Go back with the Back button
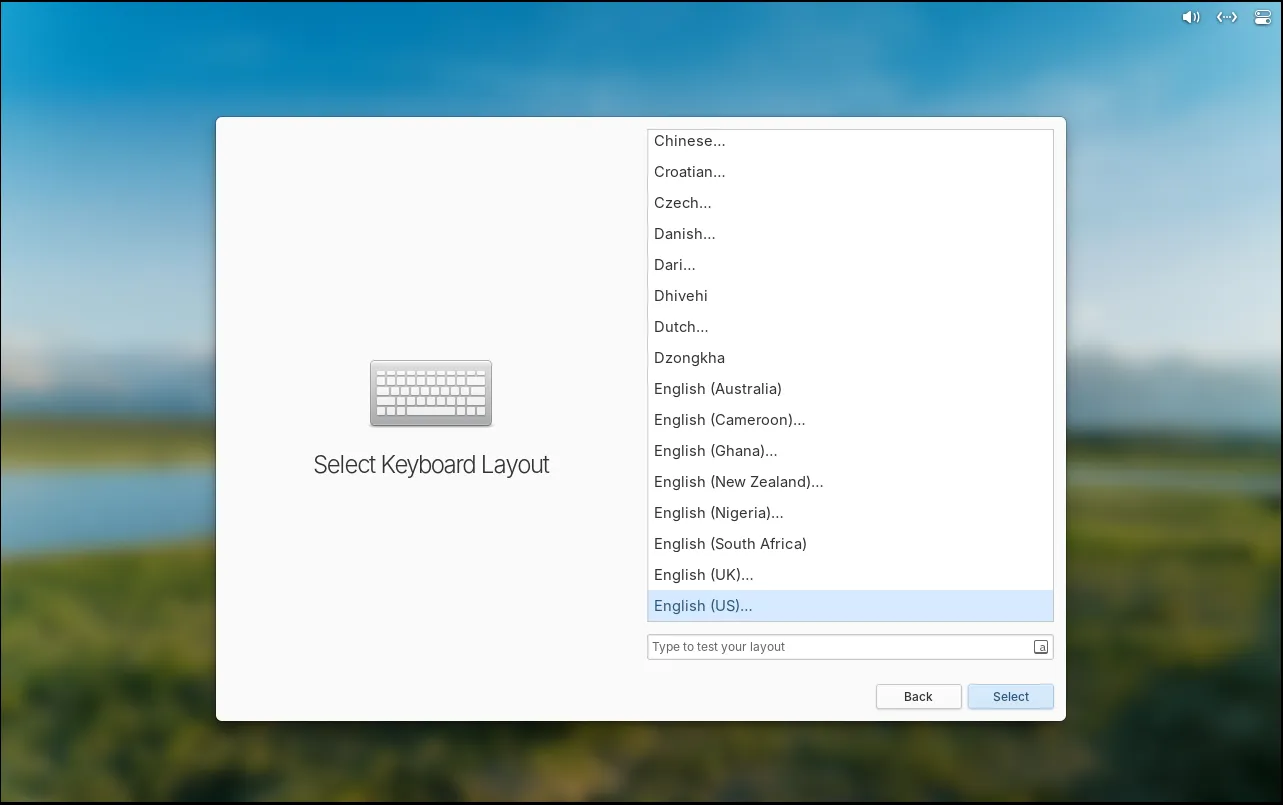This screenshot has height=805, width=1283. click(918, 697)
